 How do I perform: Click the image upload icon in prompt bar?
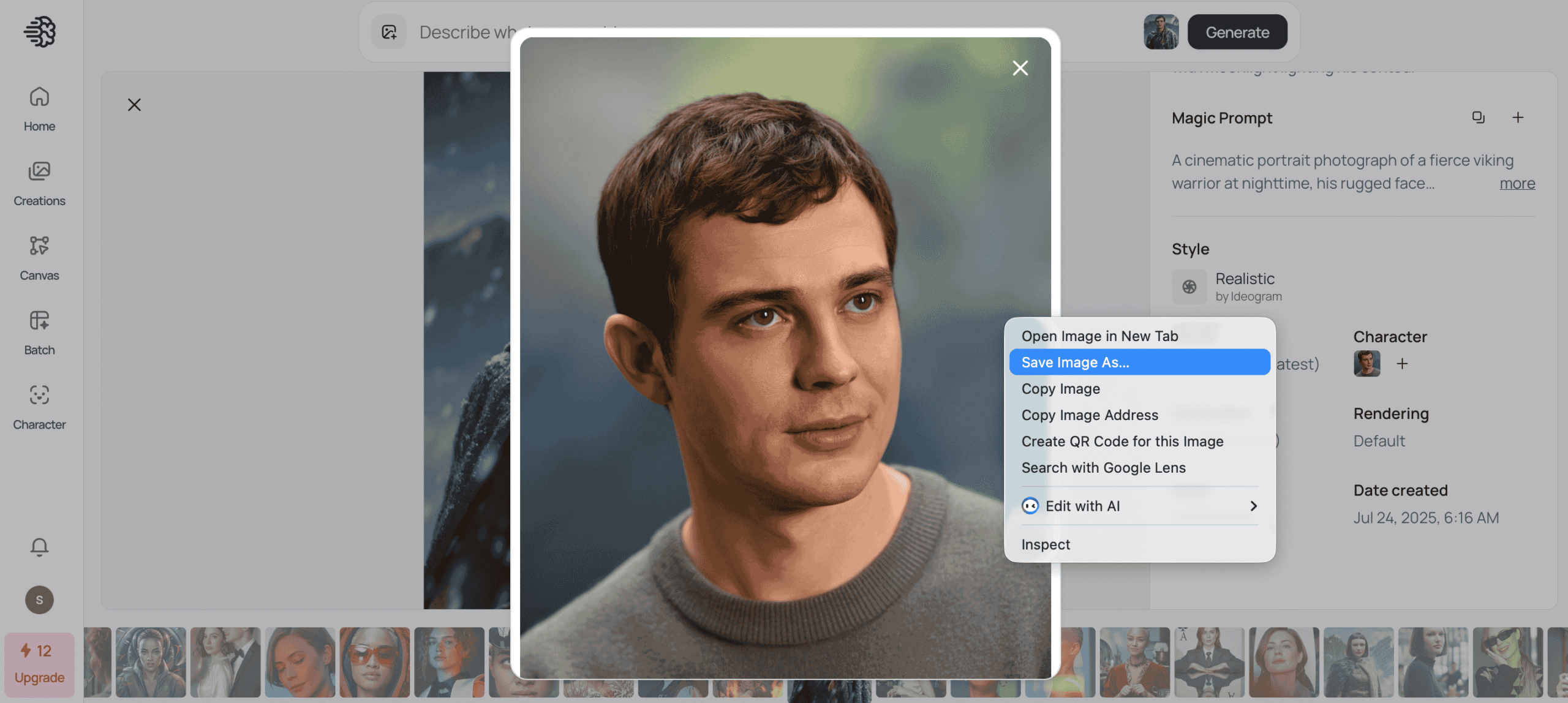[389, 32]
